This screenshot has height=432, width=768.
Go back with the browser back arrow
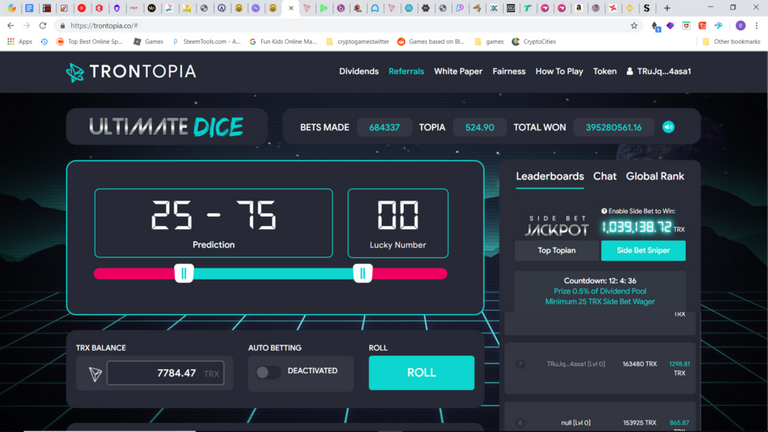tap(11, 25)
